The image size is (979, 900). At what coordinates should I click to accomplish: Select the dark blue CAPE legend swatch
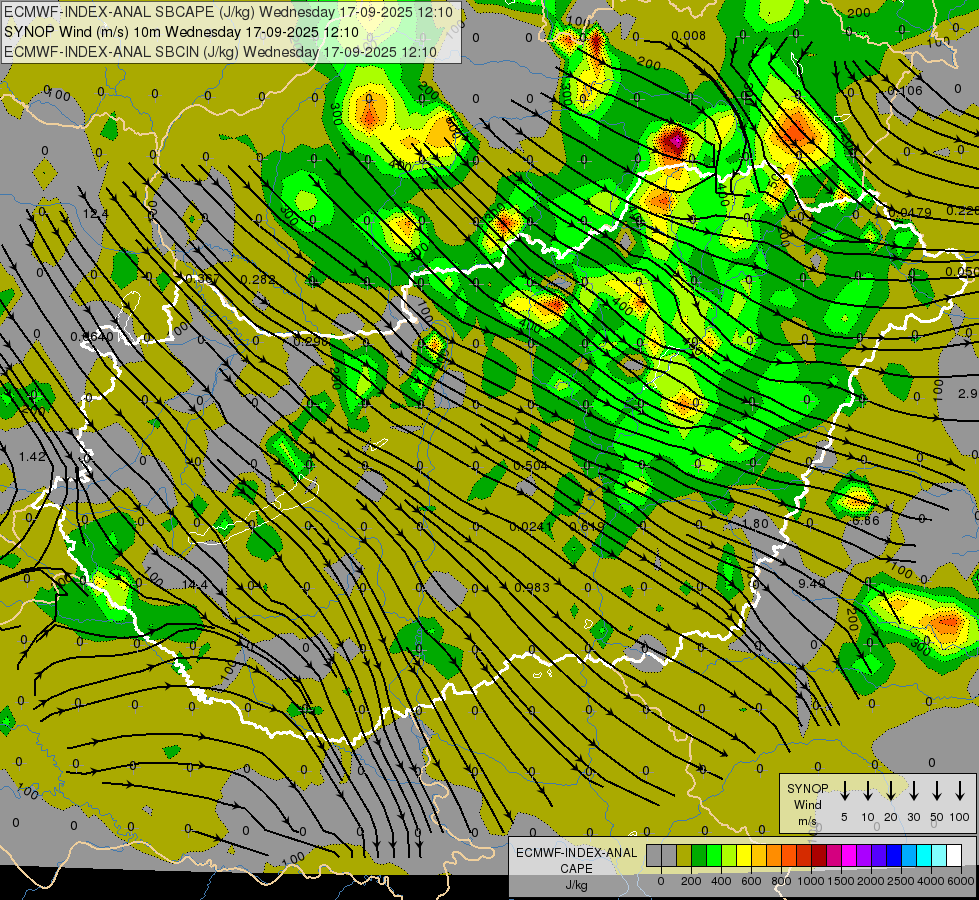pos(894,856)
